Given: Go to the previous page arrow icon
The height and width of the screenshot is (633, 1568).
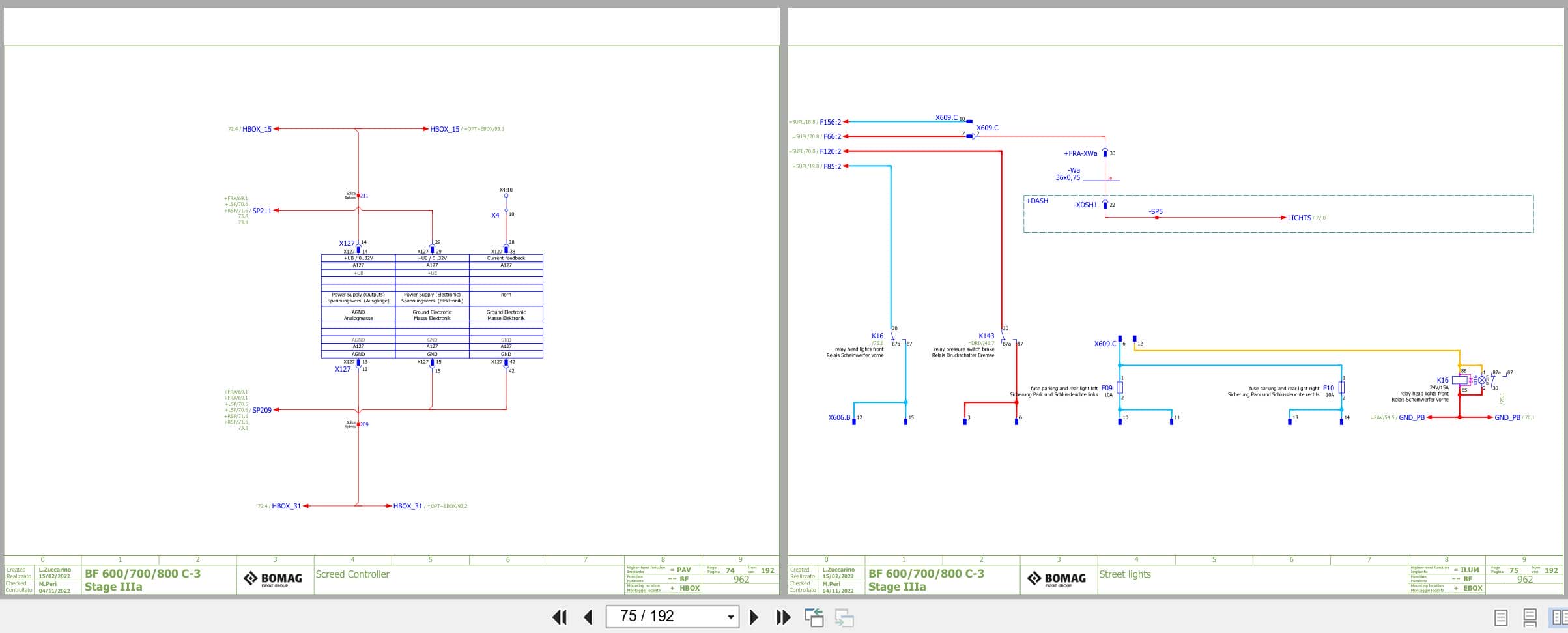Looking at the screenshot, I should (588, 617).
